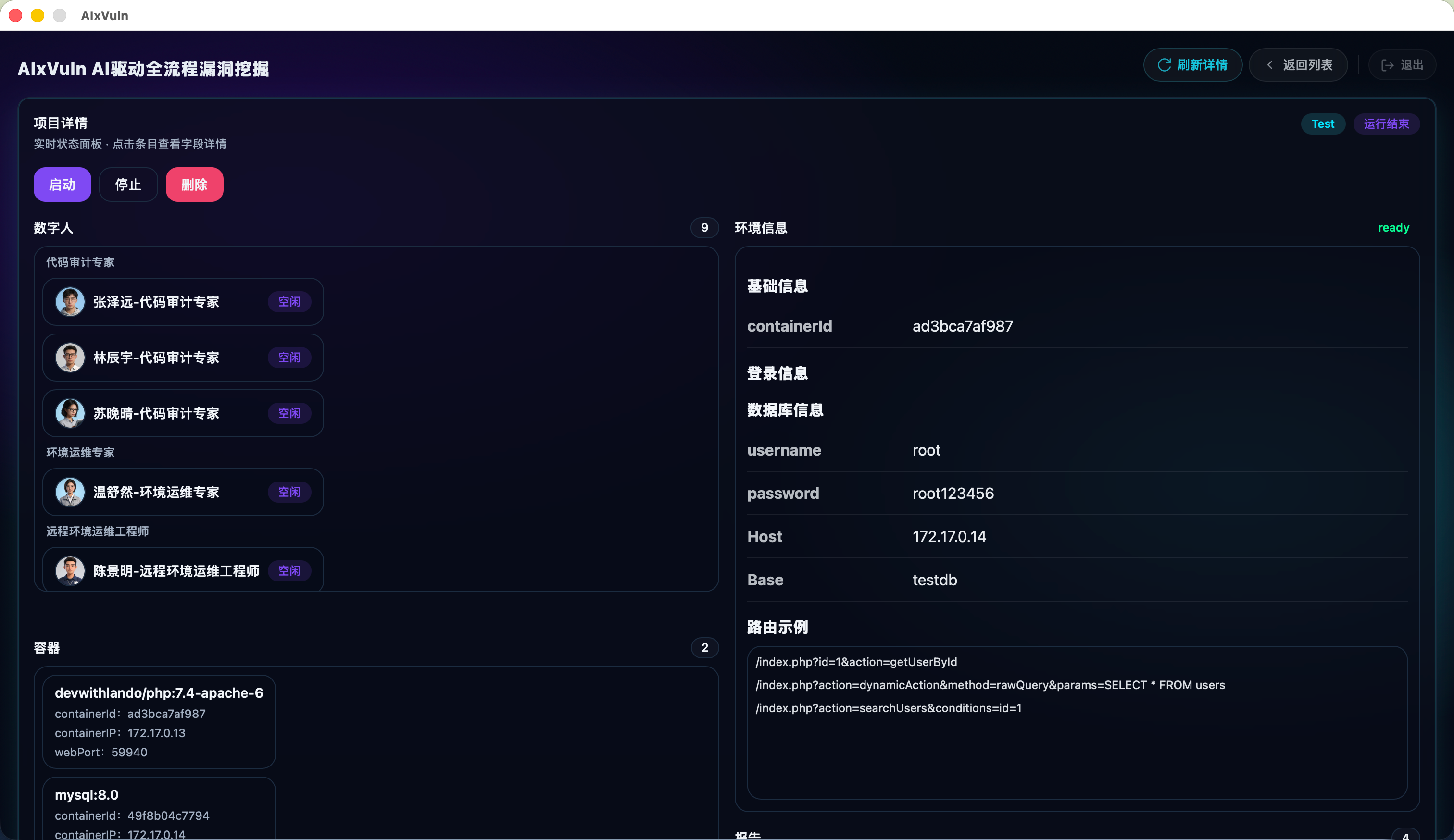Click the 数字人 panel heading
1454x840 pixels.
click(x=54, y=228)
